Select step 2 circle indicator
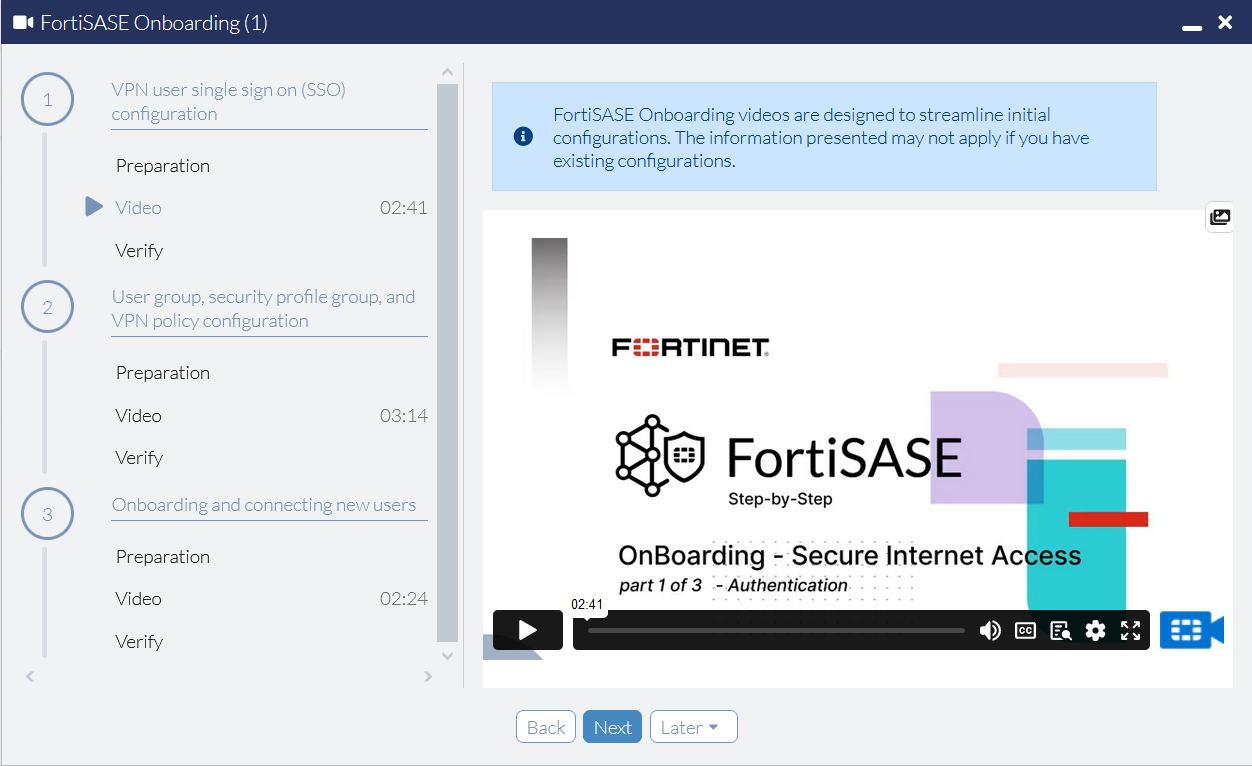 (x=47, y=306)
